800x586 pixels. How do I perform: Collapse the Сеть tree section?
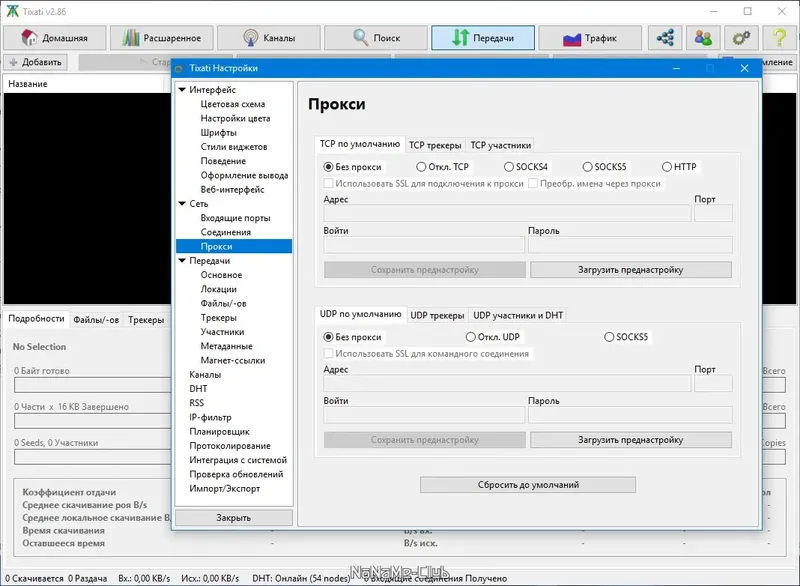click(x=182, y=203)
